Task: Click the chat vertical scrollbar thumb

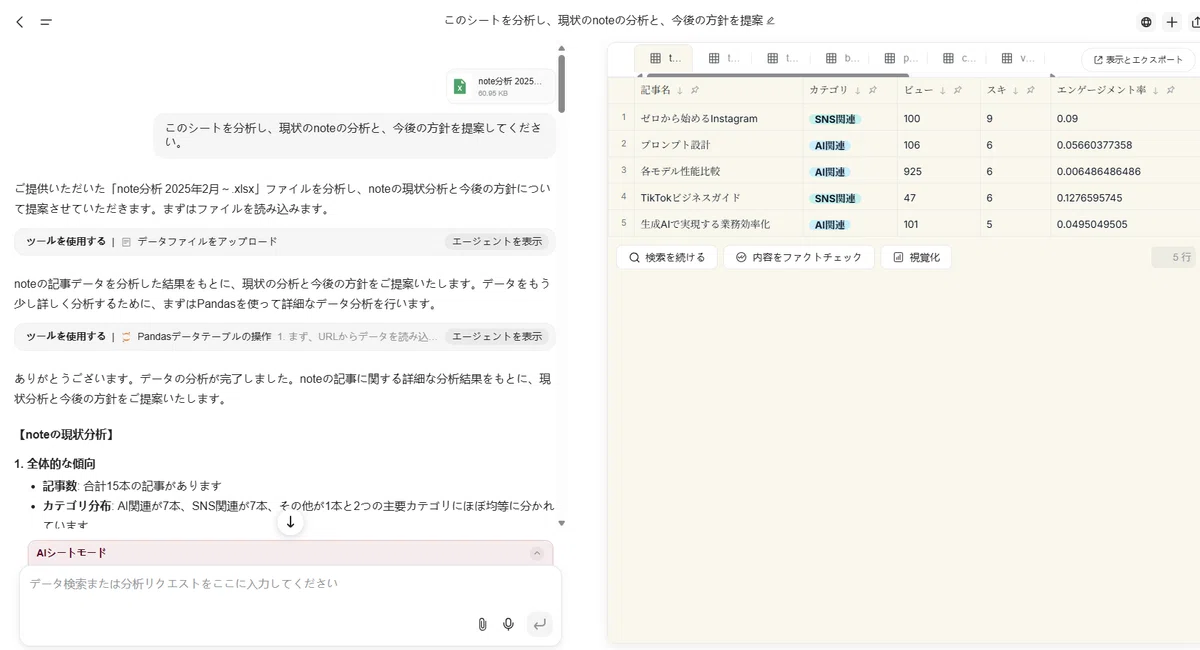Action: click(562, 83)
